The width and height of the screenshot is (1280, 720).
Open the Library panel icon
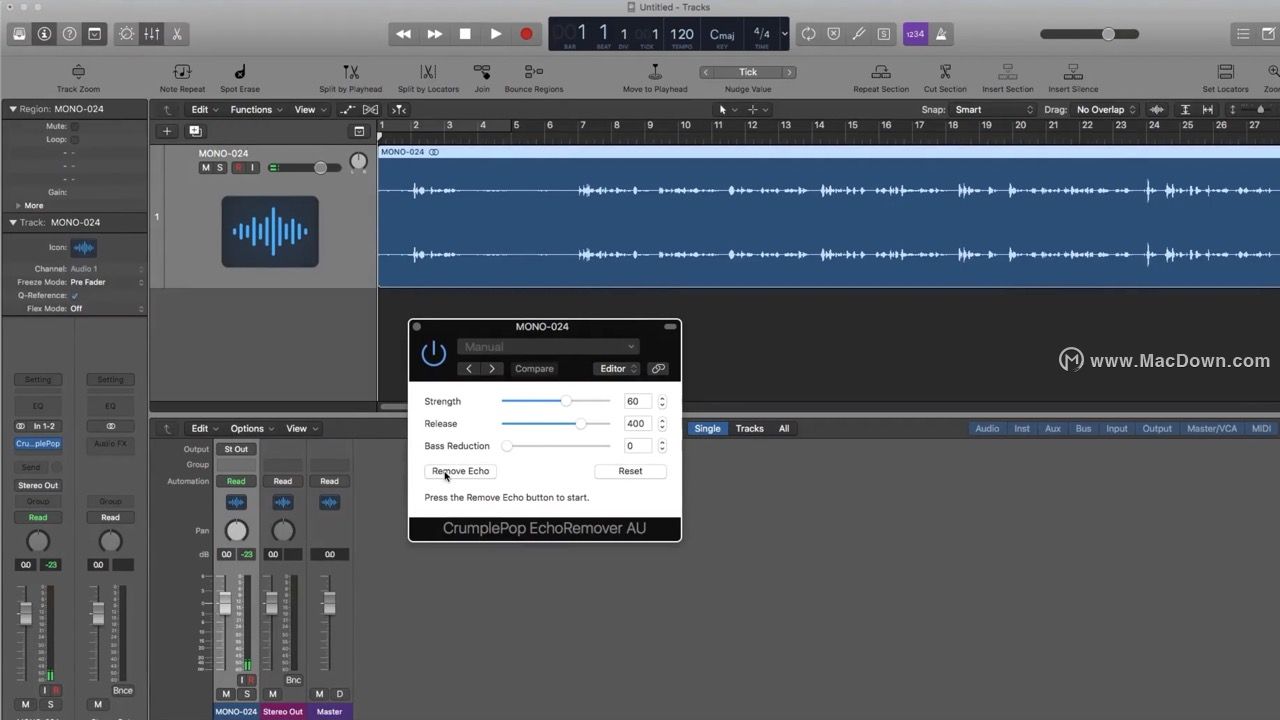pyautogui.click(x=19, y=34)
